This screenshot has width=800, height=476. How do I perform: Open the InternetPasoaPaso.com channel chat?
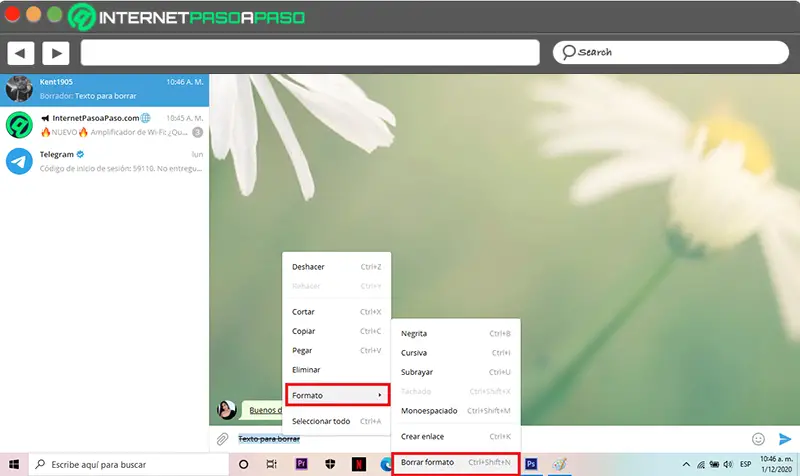104,125
